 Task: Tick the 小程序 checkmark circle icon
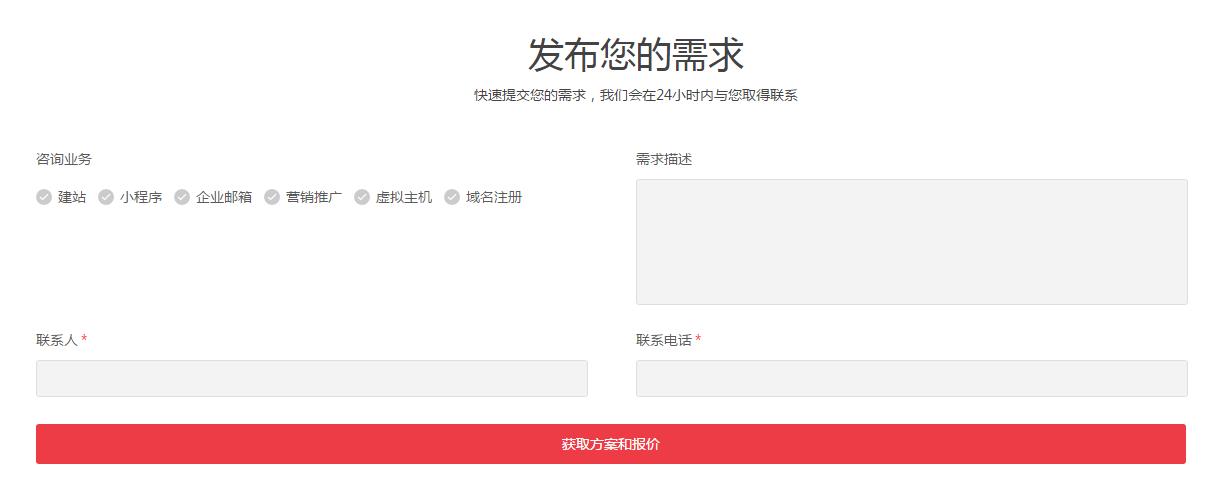[106, 197]
